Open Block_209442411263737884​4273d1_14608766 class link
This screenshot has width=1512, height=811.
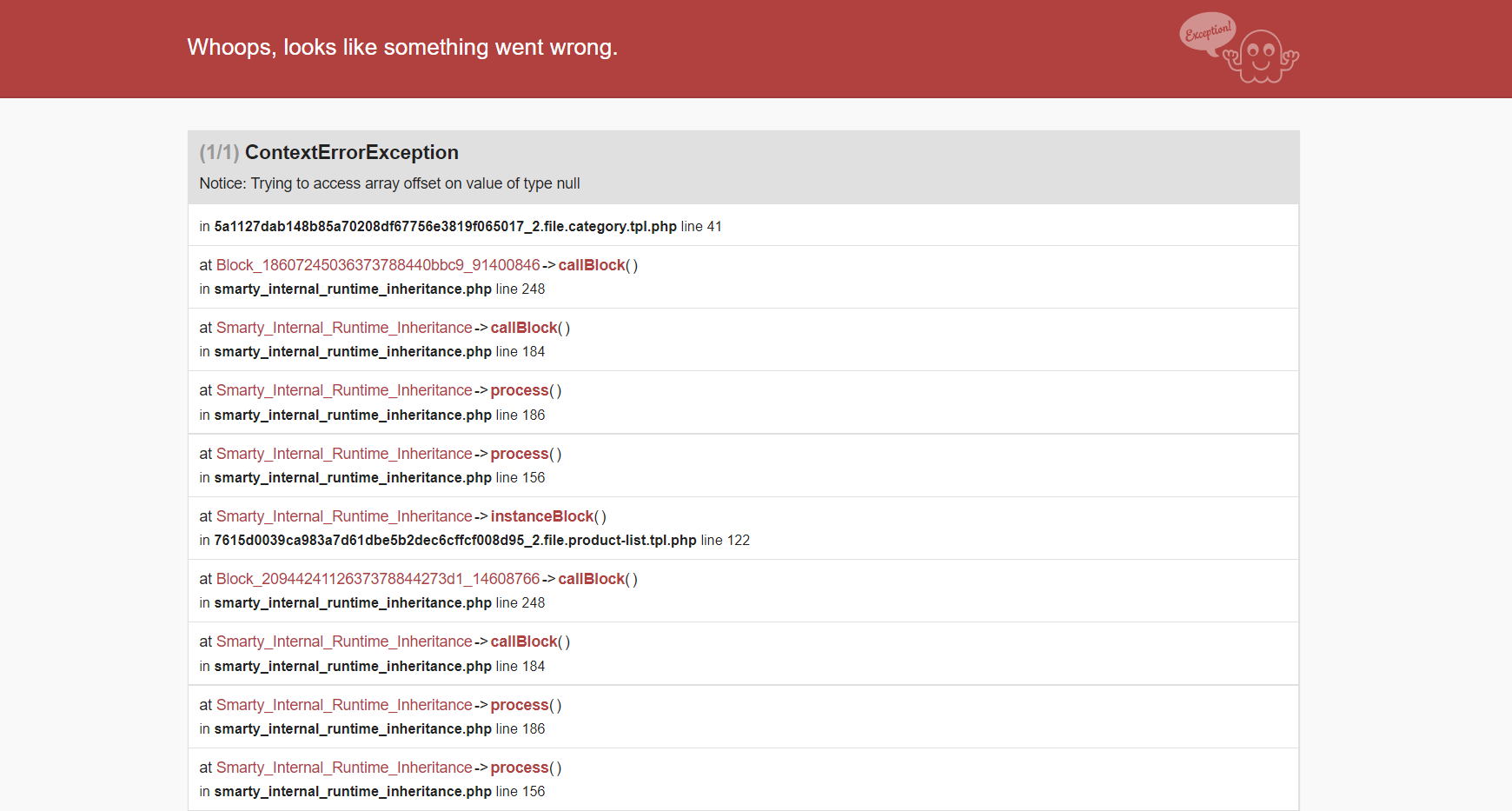(x=378, y=579)
